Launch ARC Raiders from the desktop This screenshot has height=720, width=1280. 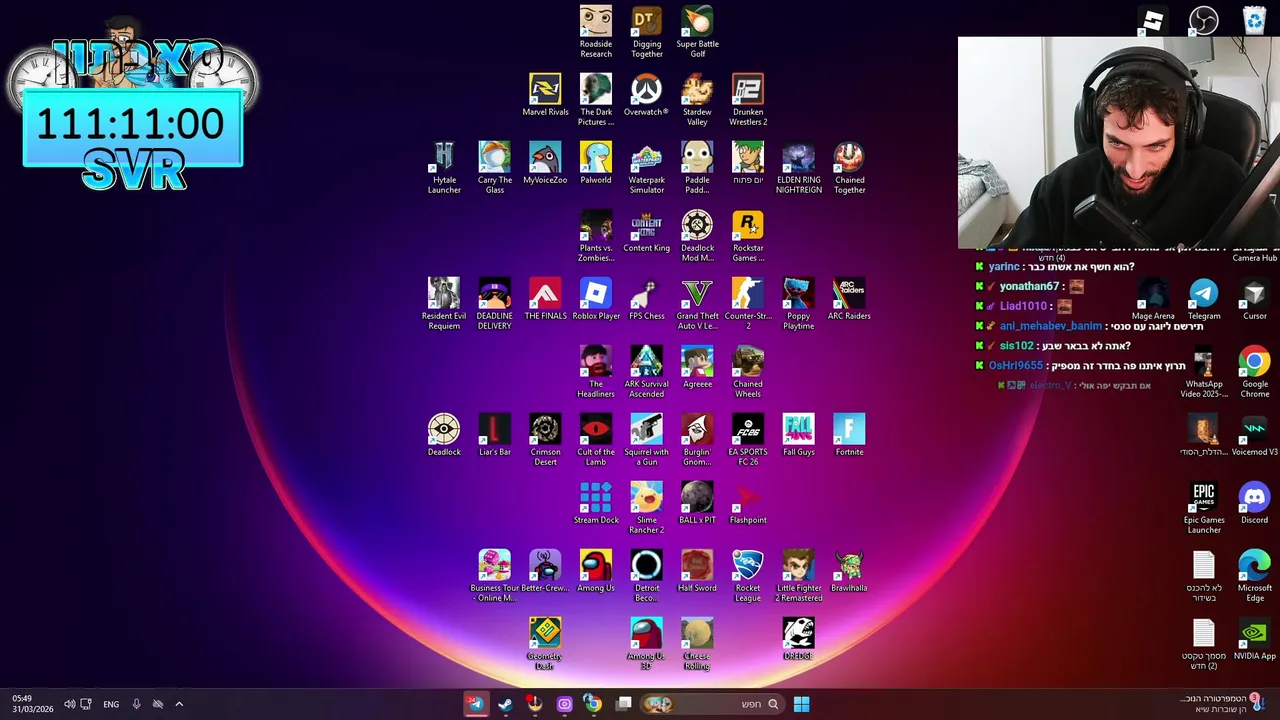849,300
